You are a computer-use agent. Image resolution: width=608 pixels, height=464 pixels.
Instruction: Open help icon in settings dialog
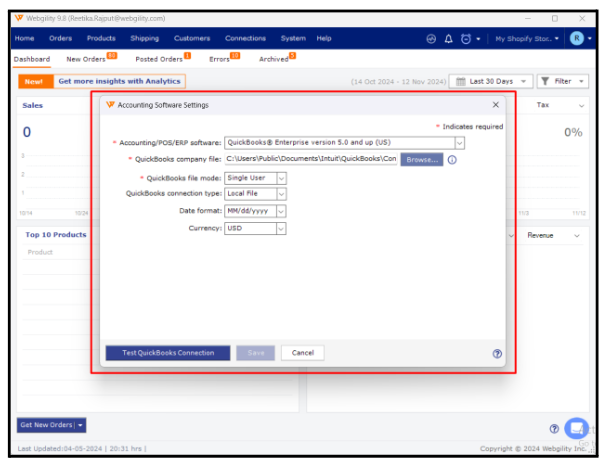497,353
